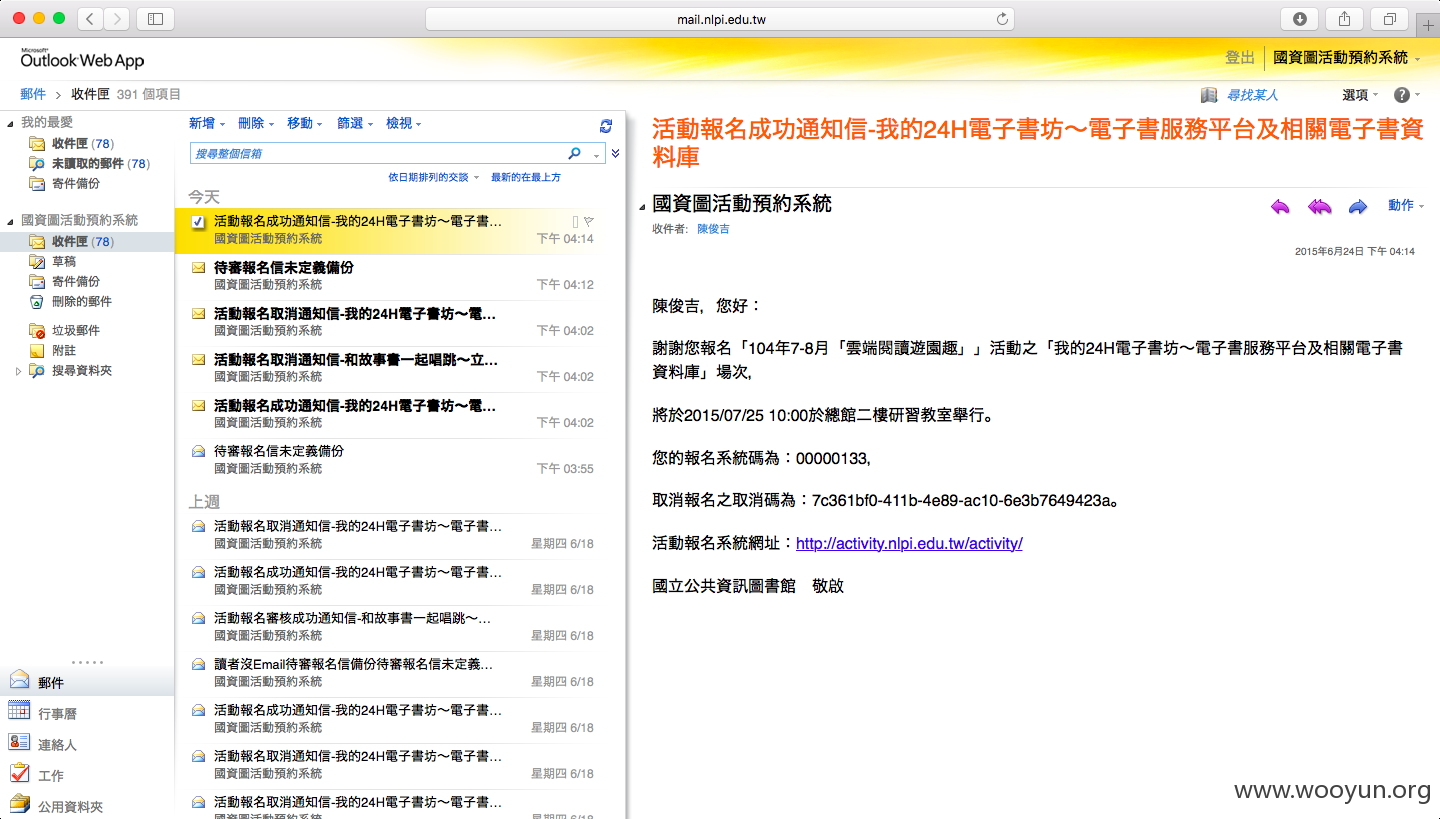Open 寄件備份 under 國資圖活動預約系統
The width and height of the screenshot is (1440, 819).
coord(76,281)
